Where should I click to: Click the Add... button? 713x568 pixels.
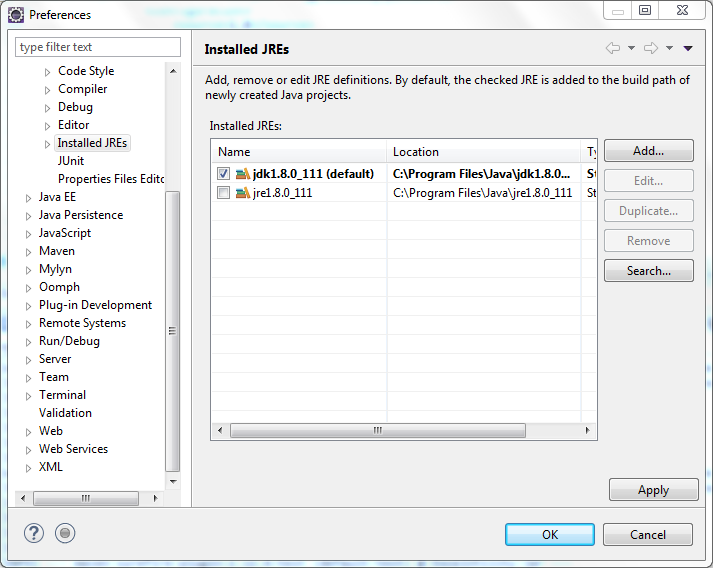pyautogui.click(x=648, y=151)
